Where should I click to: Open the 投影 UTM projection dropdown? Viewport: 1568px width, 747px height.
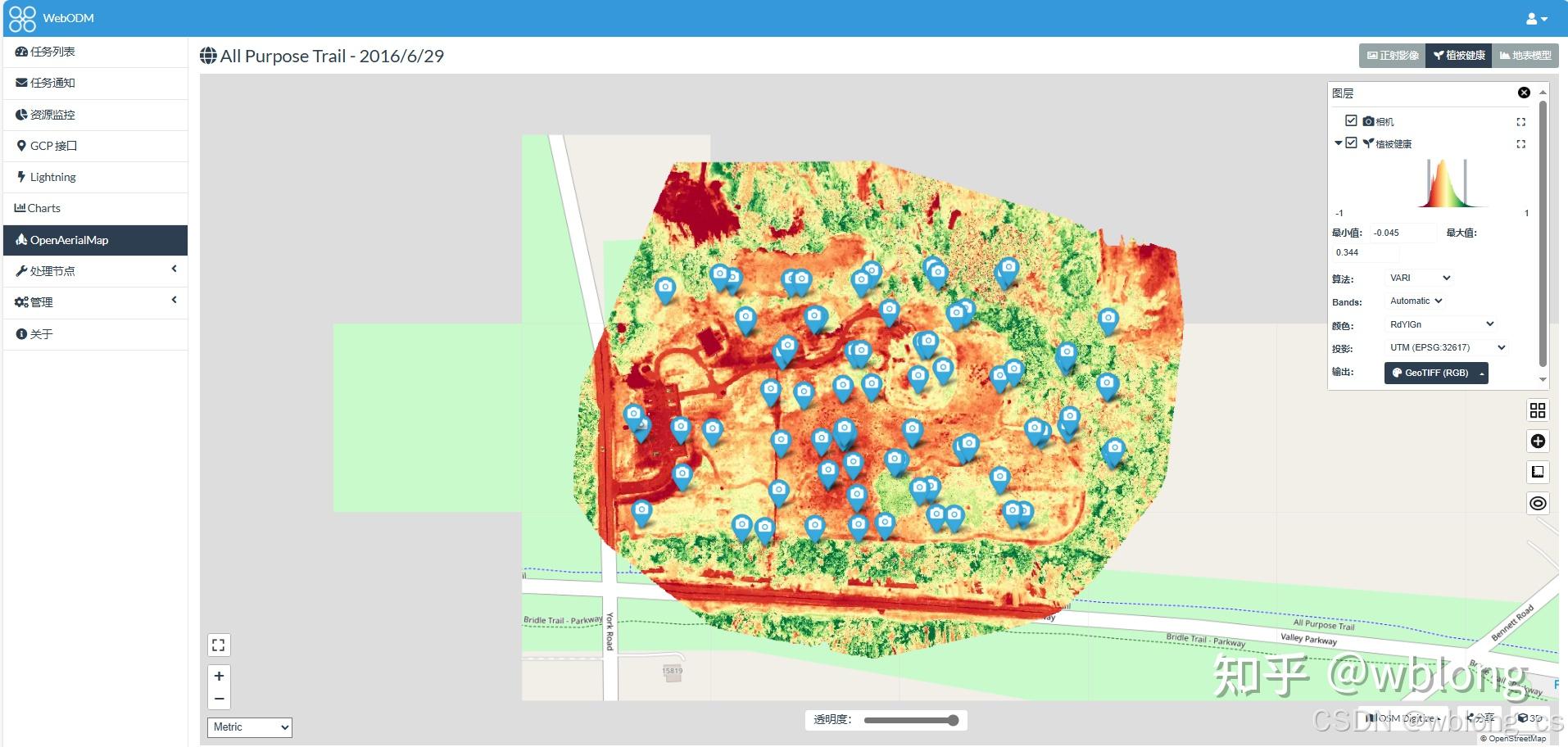[1447, 347]
